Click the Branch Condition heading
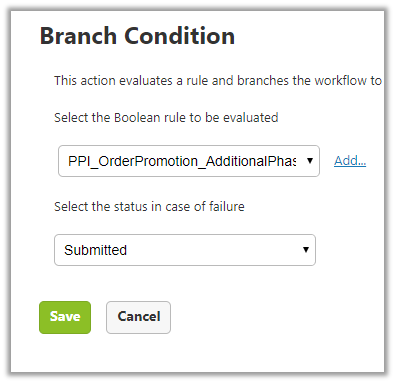 [x=137, y=36]
